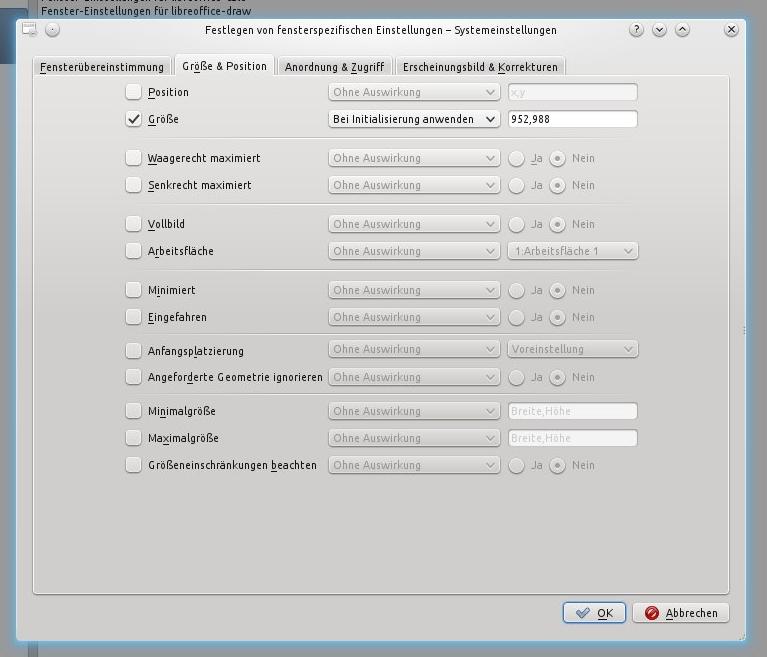Click the help question mark titlebar icon
The image size is (767, 657).
click(637, 30)
